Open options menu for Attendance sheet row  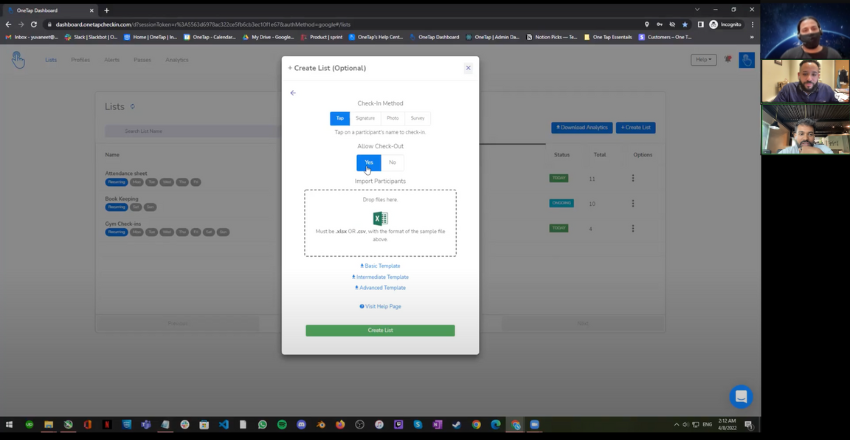coord(632,178)
